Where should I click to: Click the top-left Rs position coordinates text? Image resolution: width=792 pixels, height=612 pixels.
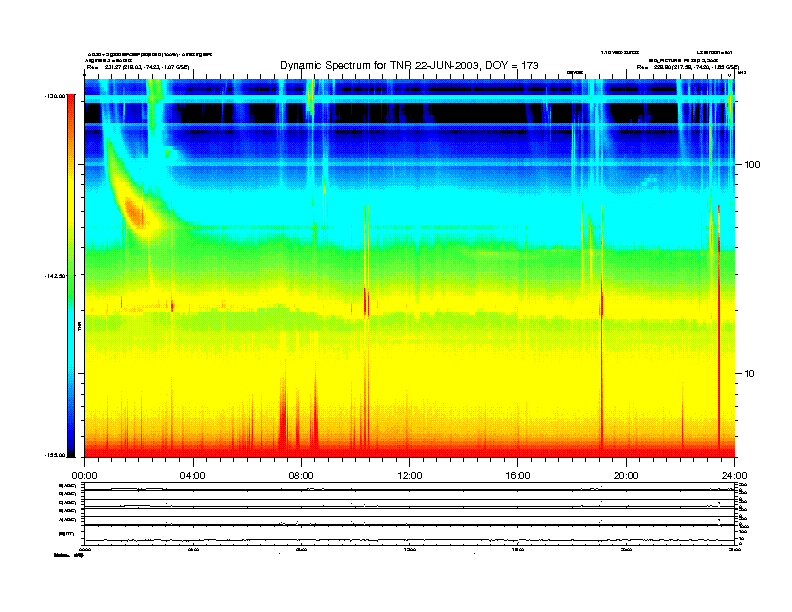pos(138,67)
